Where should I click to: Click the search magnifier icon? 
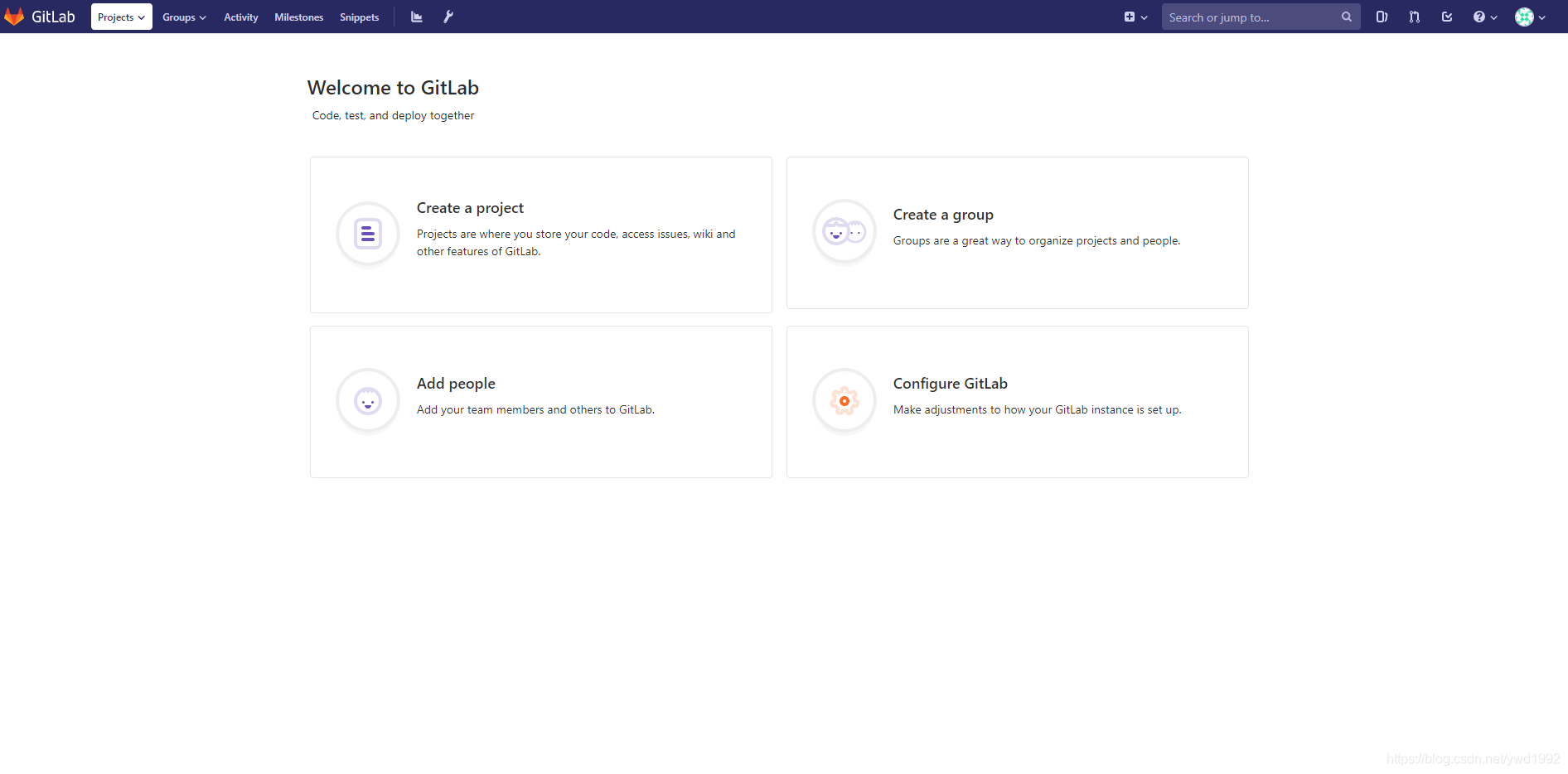[x=1347, y=17]
